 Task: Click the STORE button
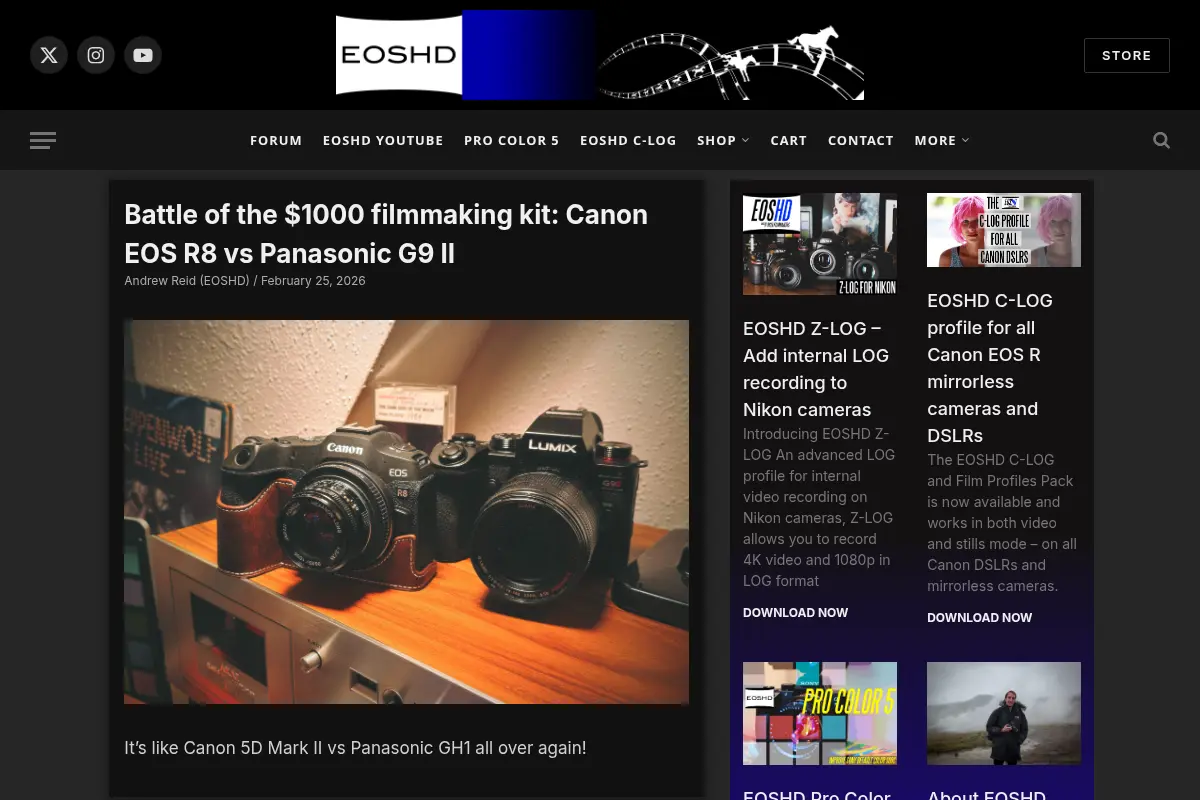tap(1127, 55)
